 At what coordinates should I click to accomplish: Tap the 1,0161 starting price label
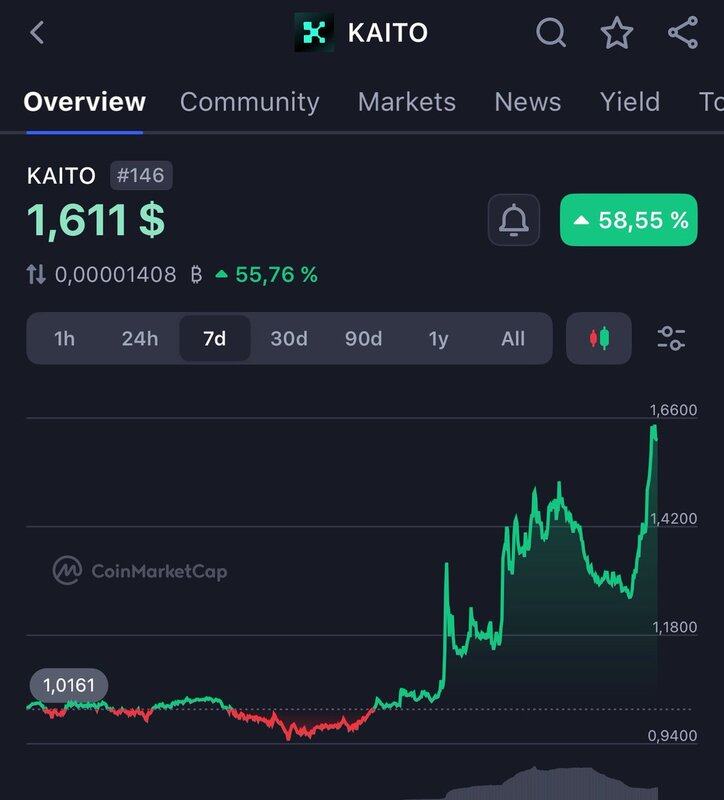pyautogui.click(x=69, y=685)
